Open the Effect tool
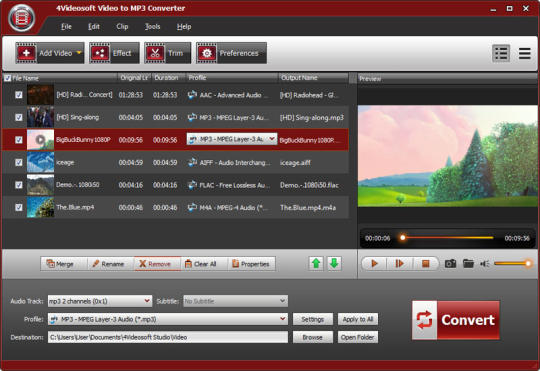Image resolution: width=540 pixels, height=371 pixels. point(114,53)
